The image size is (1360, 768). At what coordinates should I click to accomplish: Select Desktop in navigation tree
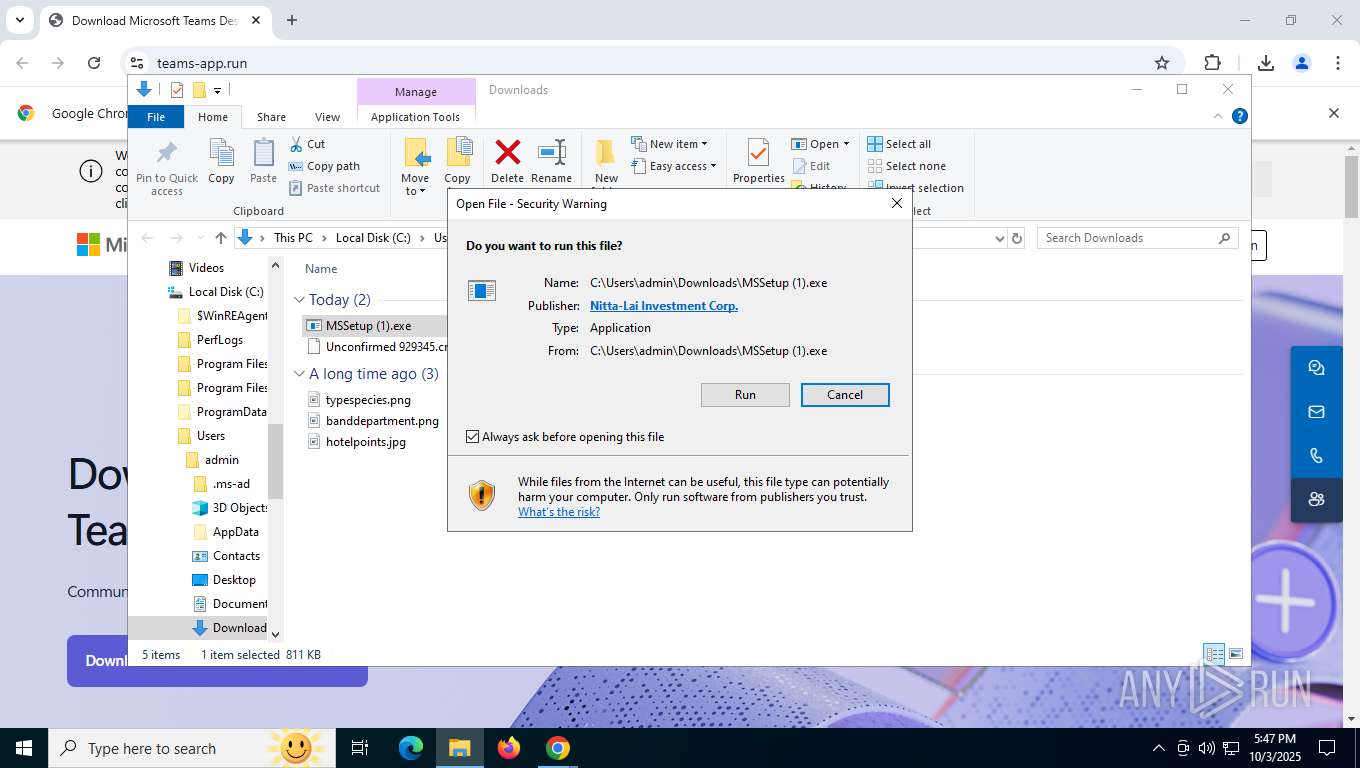[x=234, y=580]
